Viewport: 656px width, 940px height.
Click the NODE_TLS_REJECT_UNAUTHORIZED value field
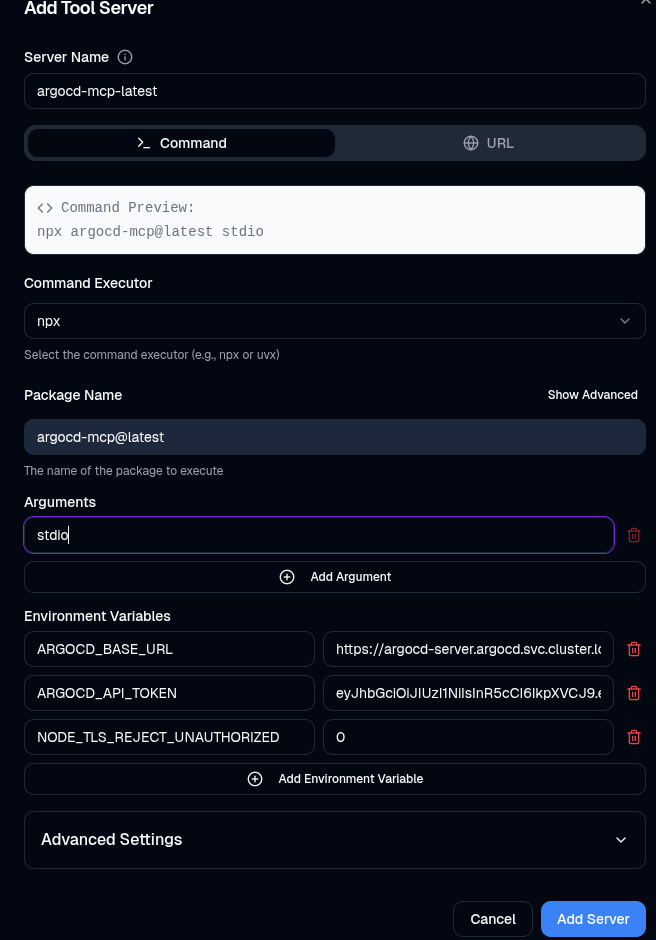(468, 737)
